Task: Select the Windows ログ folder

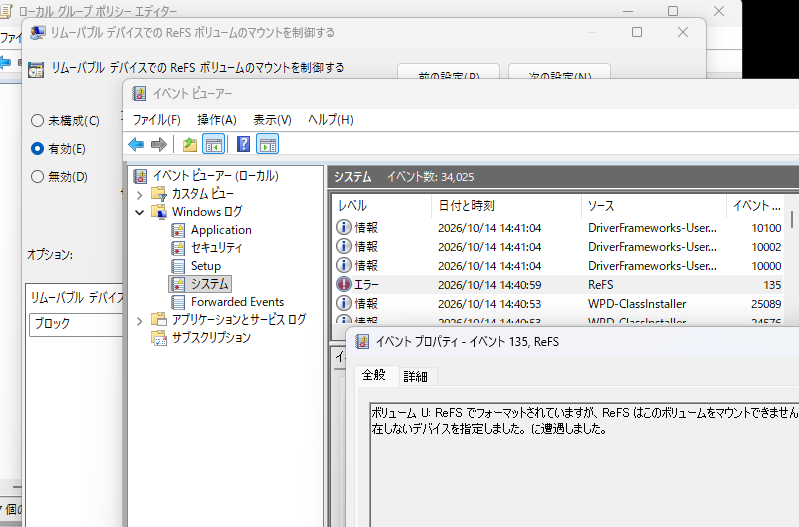Action: click(x=207, y=212)
